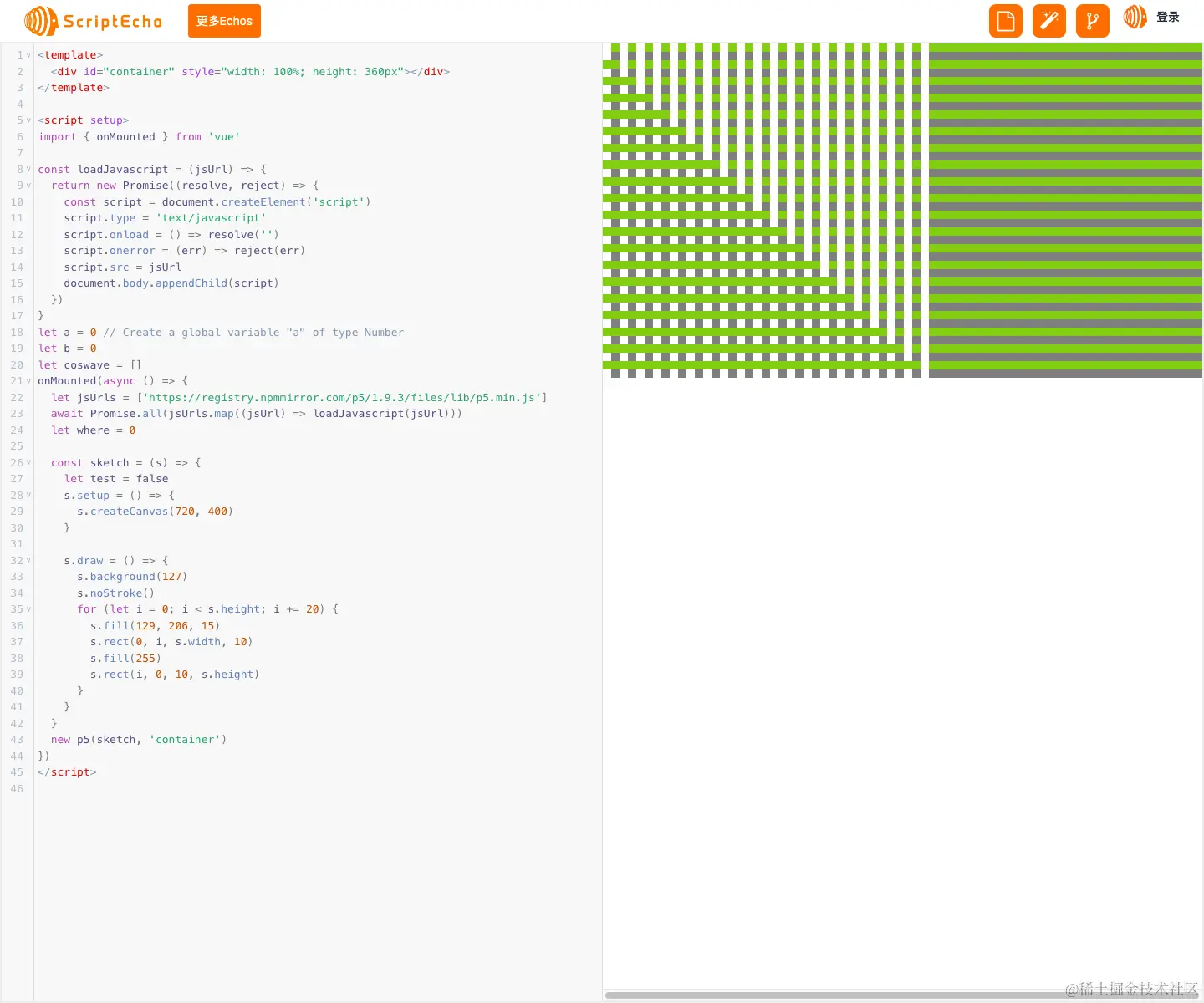Click the 'createCanvas' text on line 29
The height and width of the screenshot is (1003, 1204).
(130, 512)
